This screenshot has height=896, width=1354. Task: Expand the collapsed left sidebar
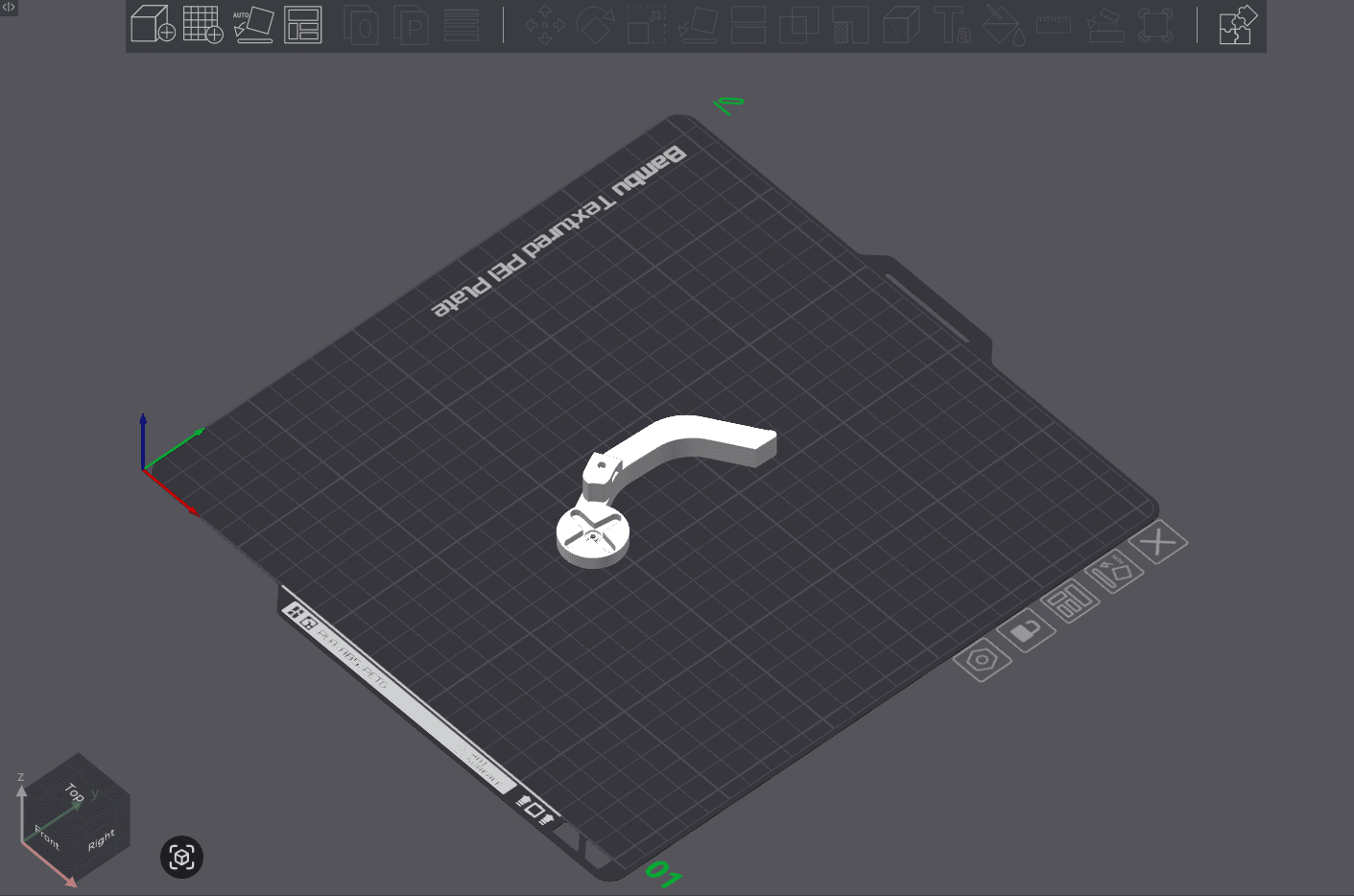pyautogui.click(x=10, y=7)
